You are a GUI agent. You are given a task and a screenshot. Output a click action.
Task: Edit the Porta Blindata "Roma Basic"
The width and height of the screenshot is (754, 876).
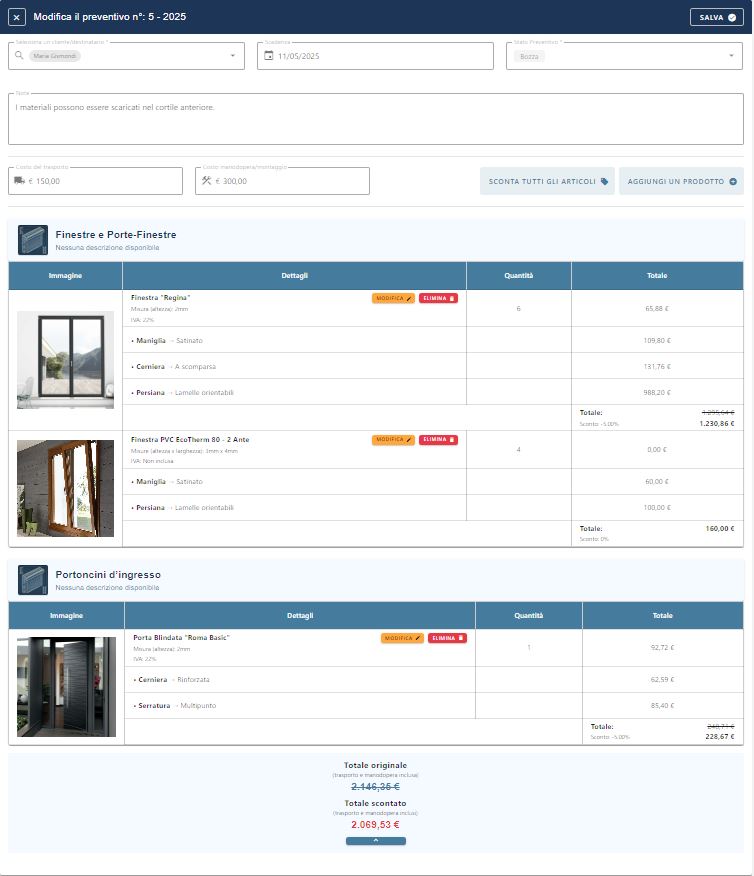pos(402,638)
